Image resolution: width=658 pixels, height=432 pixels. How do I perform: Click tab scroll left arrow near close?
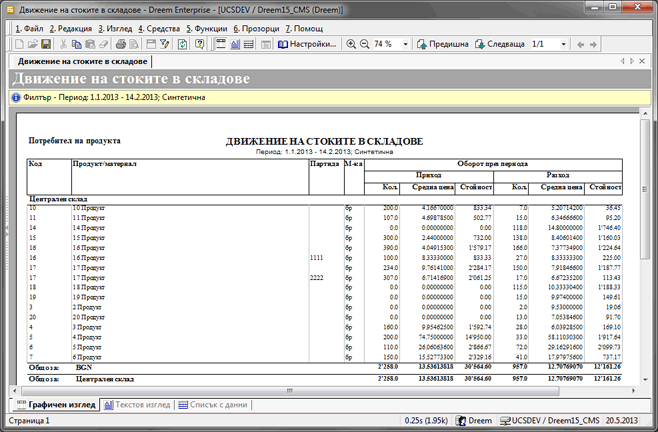coord(622,61)
